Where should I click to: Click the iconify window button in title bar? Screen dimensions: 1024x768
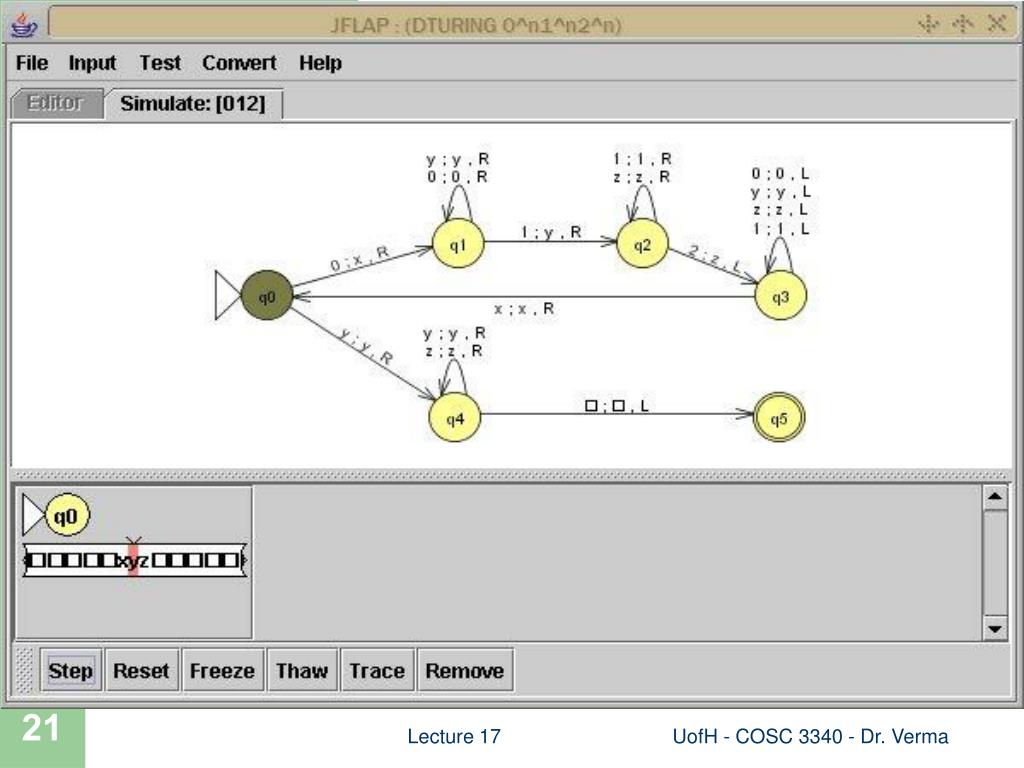(929, 24)
